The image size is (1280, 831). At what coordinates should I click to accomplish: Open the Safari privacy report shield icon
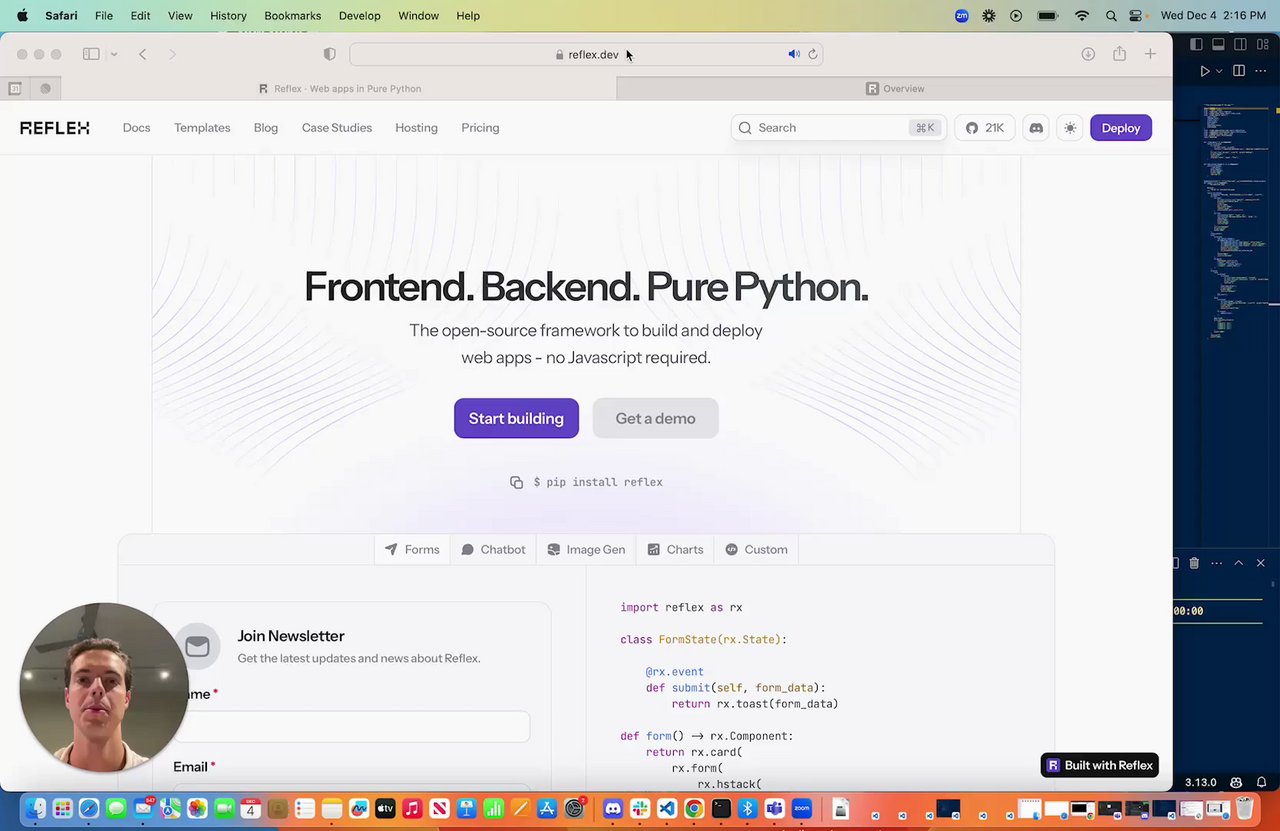click(329, 54)
